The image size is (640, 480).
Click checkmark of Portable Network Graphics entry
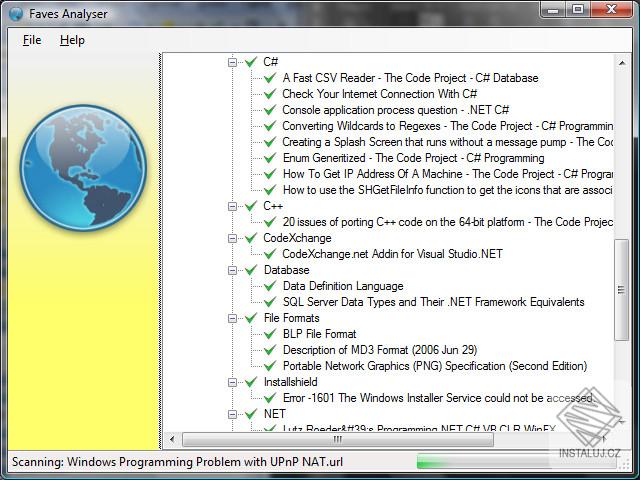[270, 366]
